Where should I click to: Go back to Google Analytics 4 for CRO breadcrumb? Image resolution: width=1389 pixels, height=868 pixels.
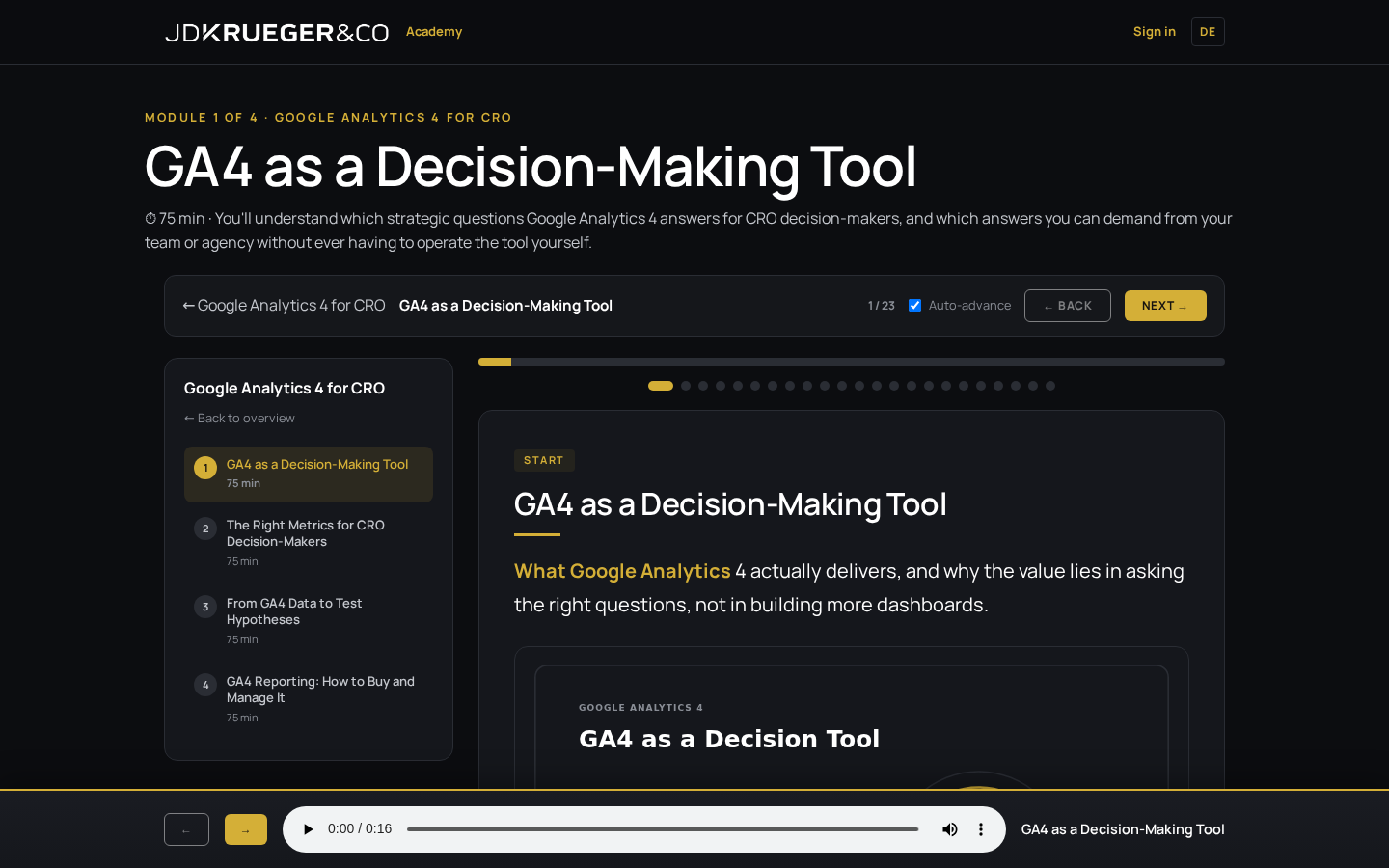tap(285, 306)
